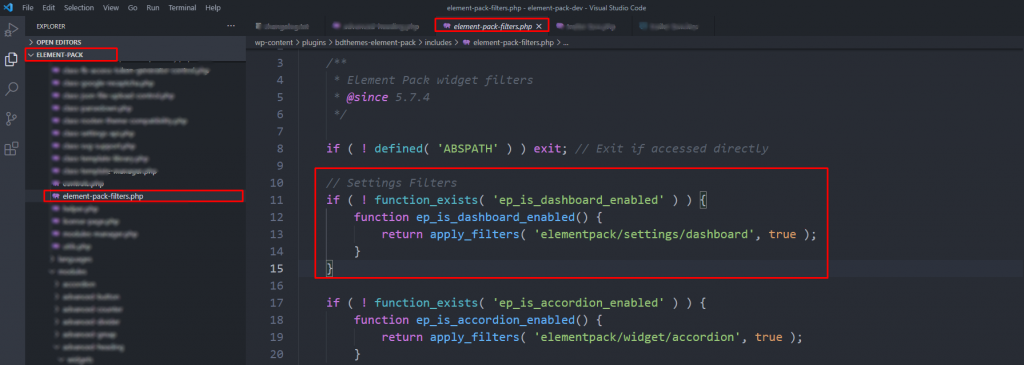Viewport: 1024px width, 365px height.
Task: Open the Terminal menu
Action: [x=182, y=8]
